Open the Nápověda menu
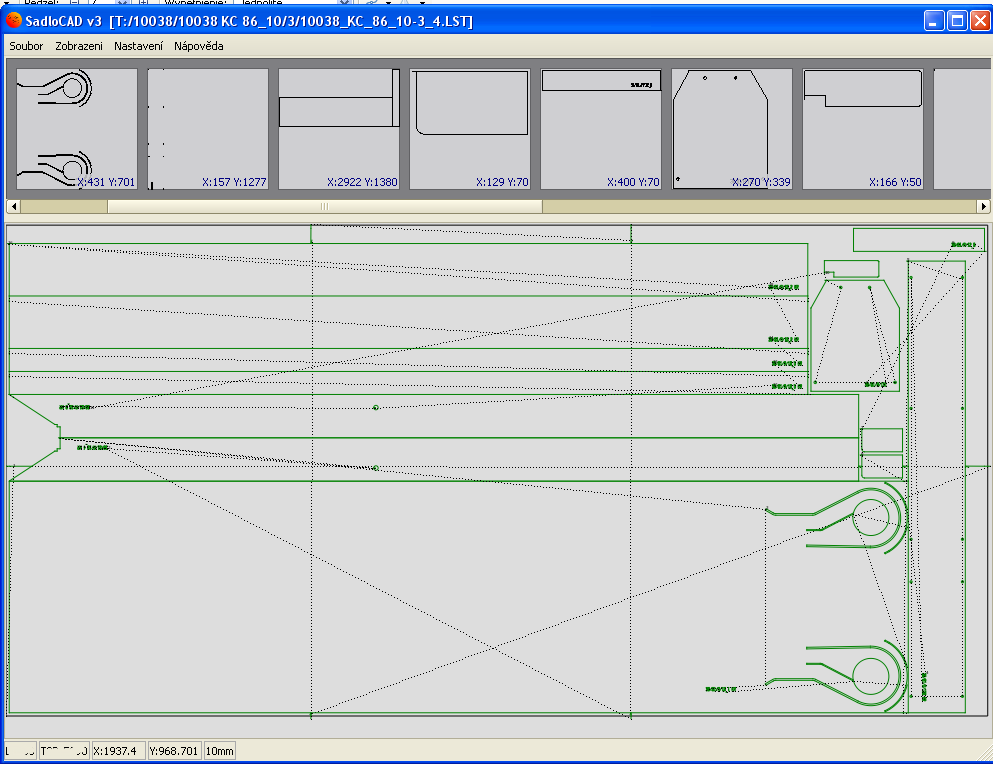993x764 pixels. [199, 46]
